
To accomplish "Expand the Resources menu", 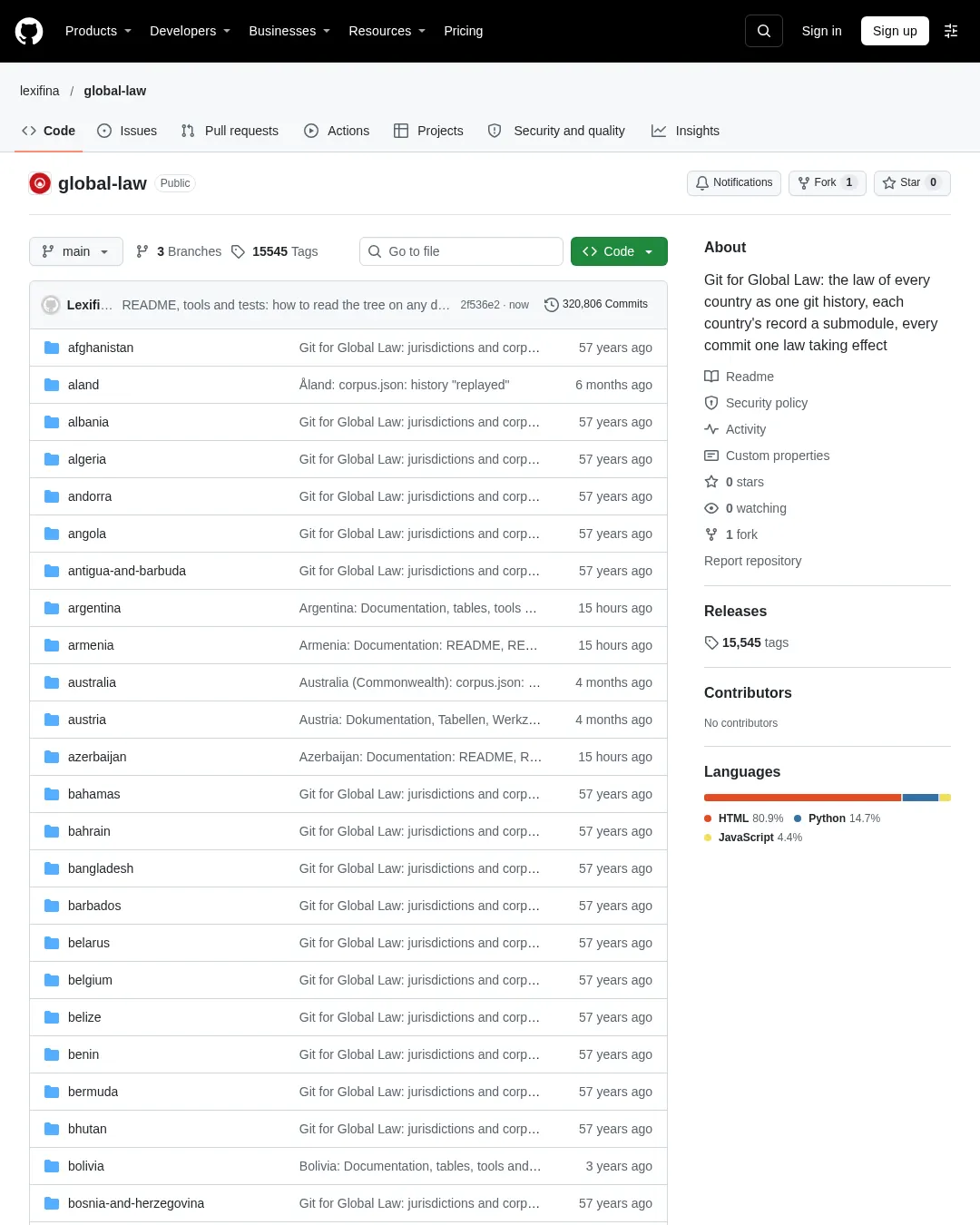I will pyautogui.click(x=387, y=31).
